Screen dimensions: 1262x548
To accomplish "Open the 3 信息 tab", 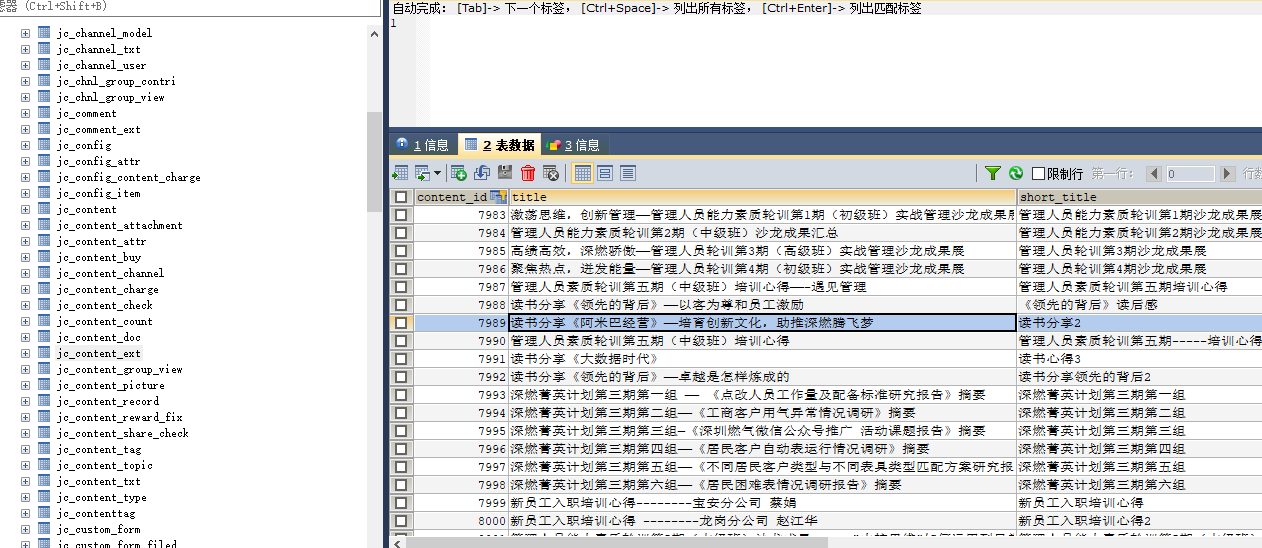I will [574, 145].
